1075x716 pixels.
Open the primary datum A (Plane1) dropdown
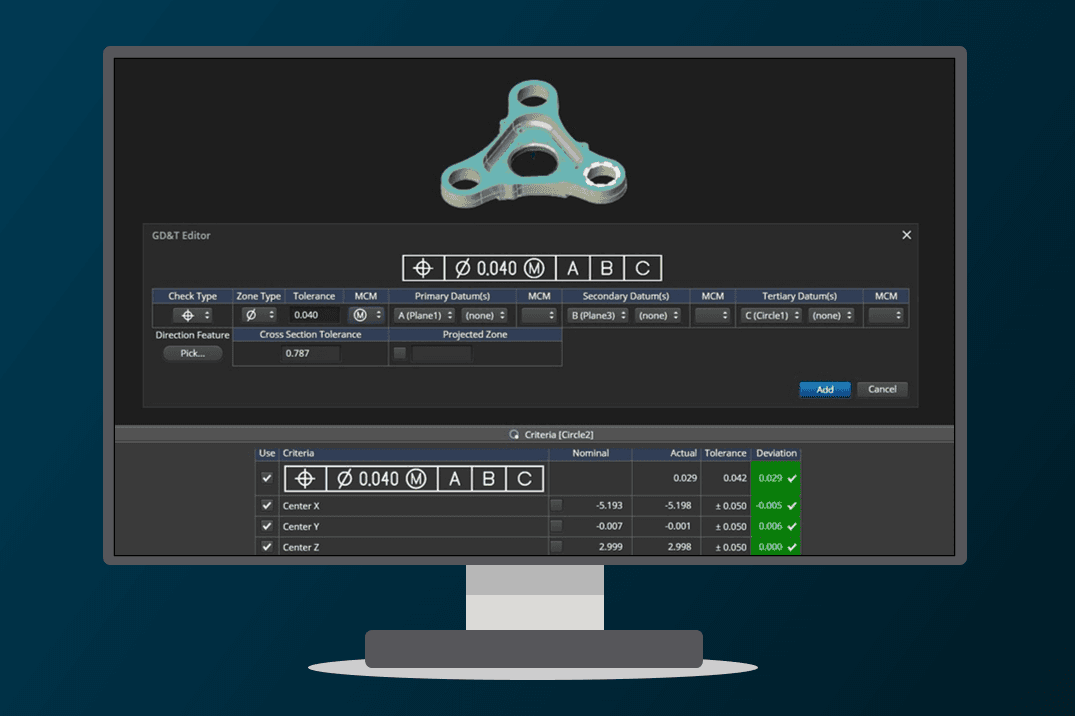pos(423,315)
